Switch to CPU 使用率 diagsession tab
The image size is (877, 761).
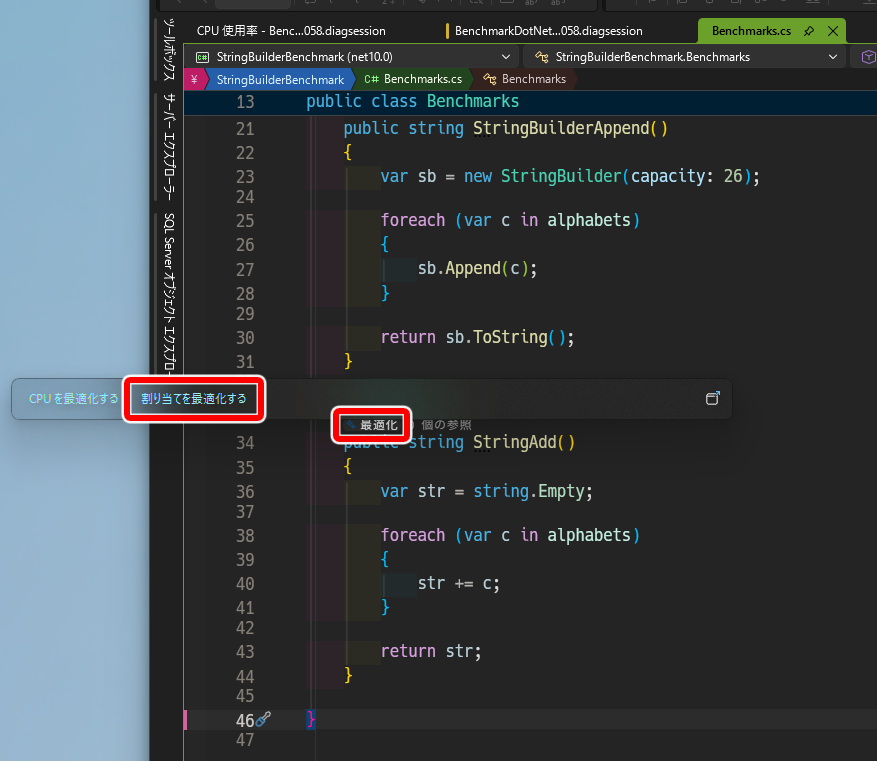click(291, 31)
